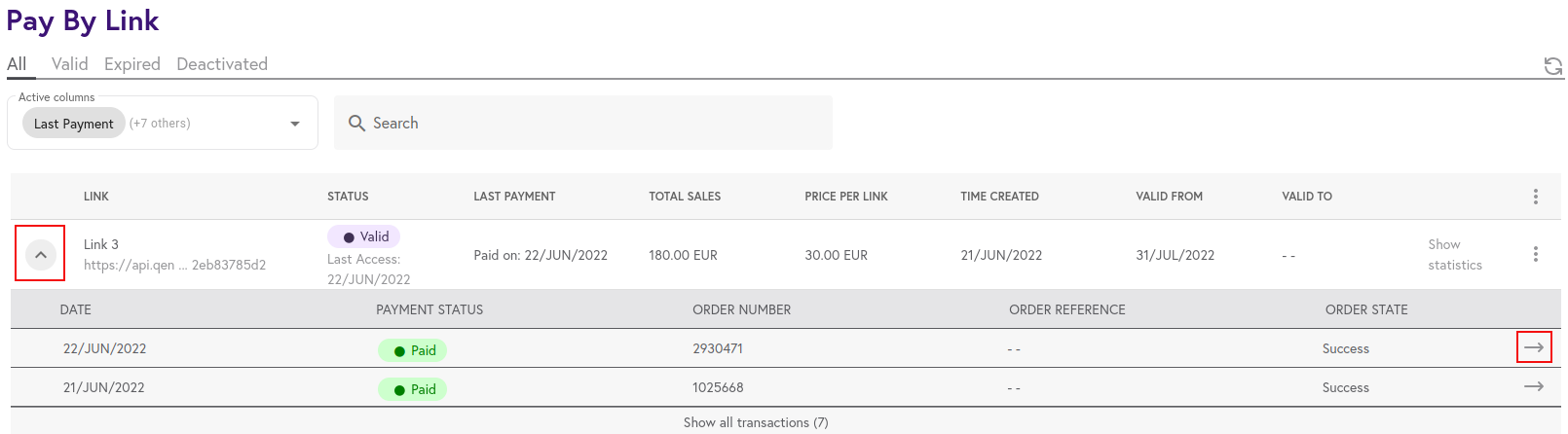Click the refresh icon at top right
Viewport: 1568px width, 434px height.
(1553, 66)
